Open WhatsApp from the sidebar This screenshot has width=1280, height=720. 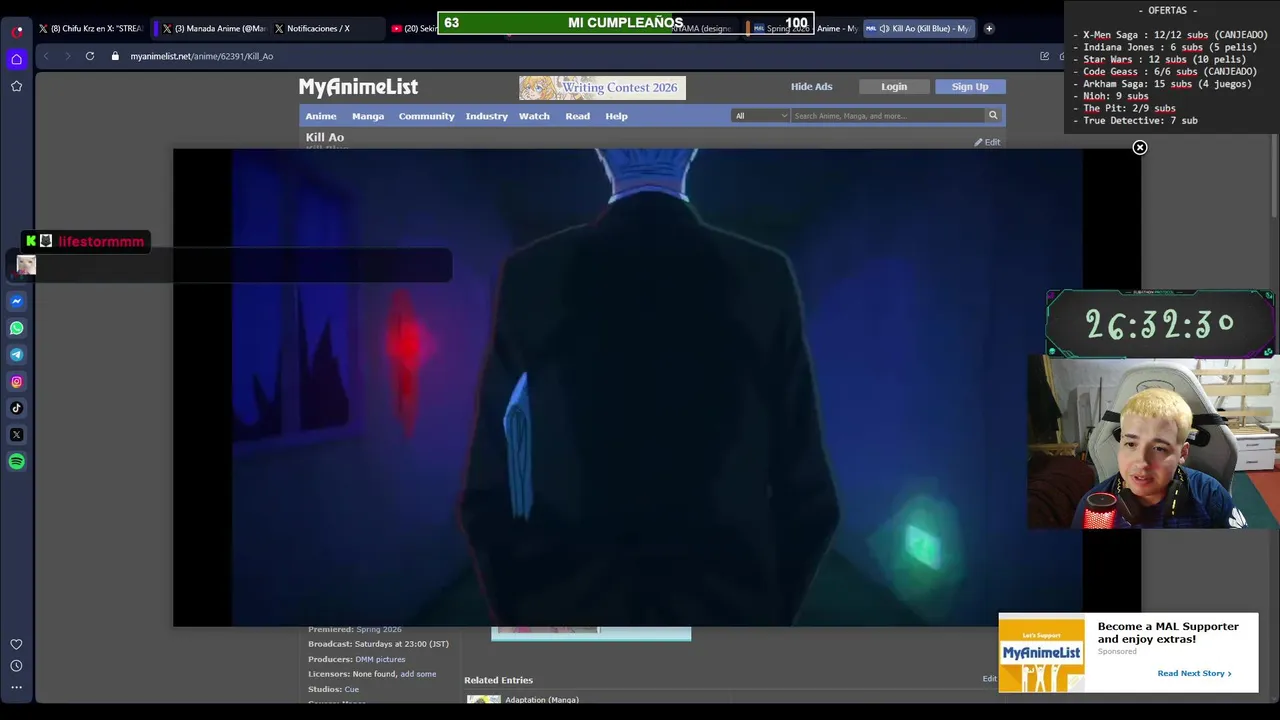17,328
